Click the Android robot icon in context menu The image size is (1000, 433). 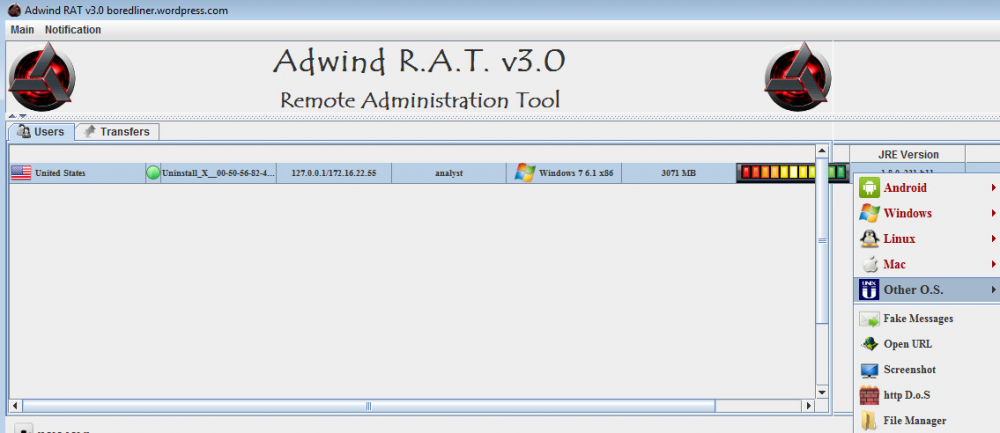[x=869, y=187]
